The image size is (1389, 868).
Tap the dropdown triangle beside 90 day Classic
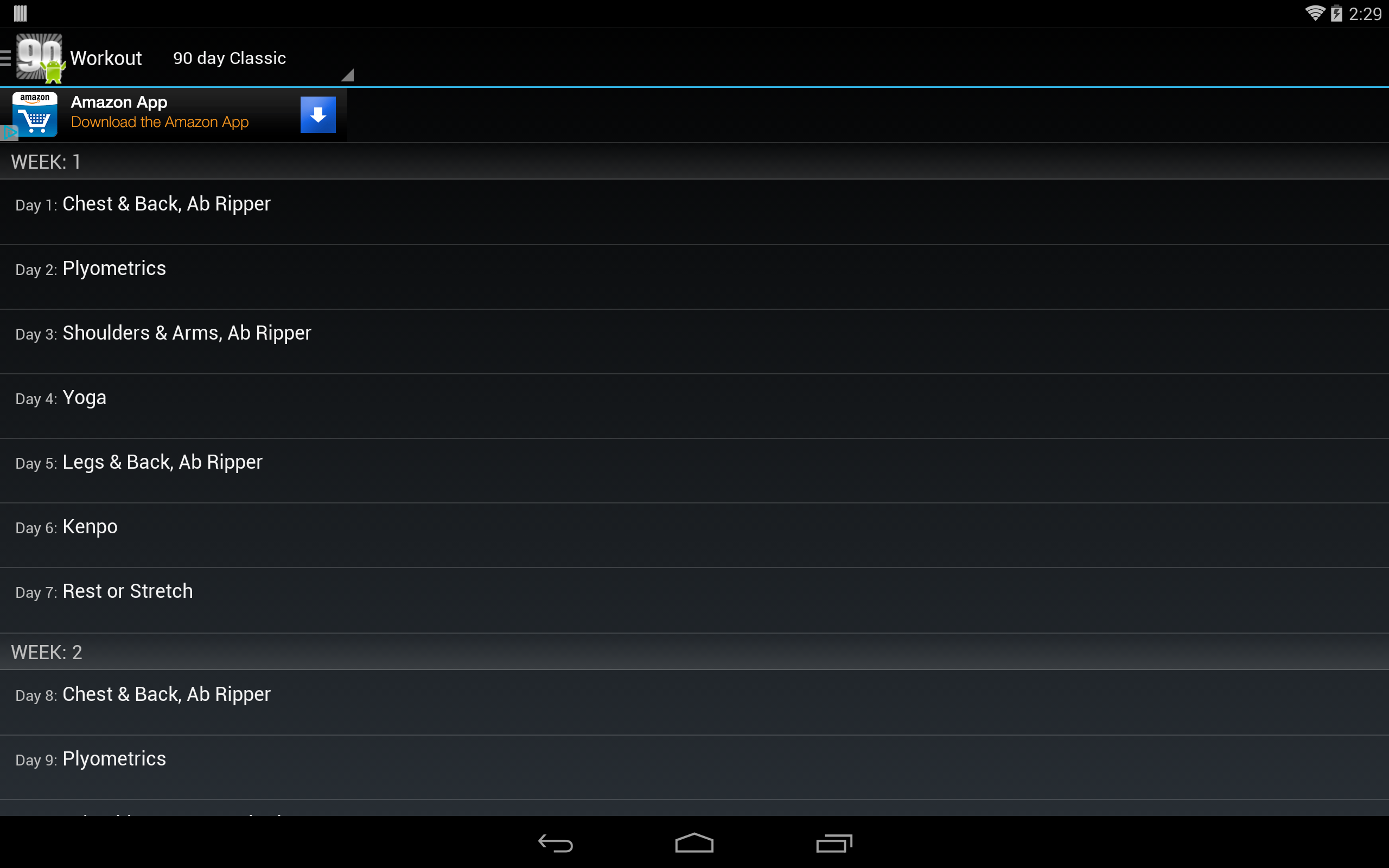pos(347,75)
